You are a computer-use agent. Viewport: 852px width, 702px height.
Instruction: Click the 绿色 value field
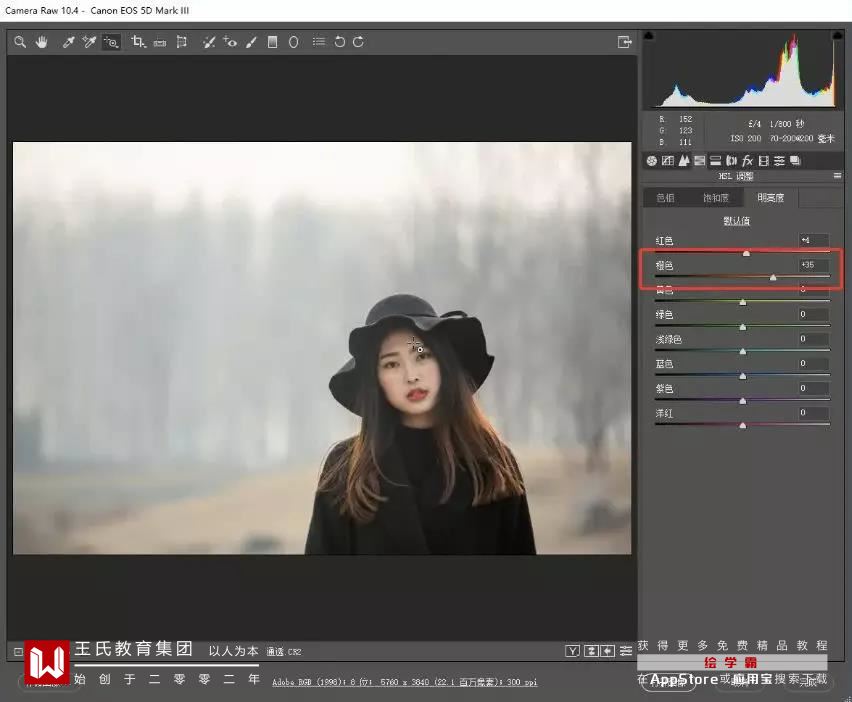point(814,314)
